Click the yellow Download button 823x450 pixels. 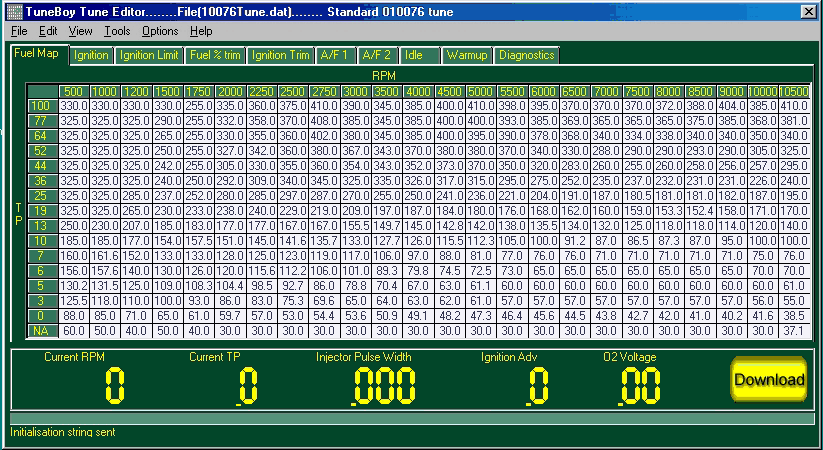768,380
